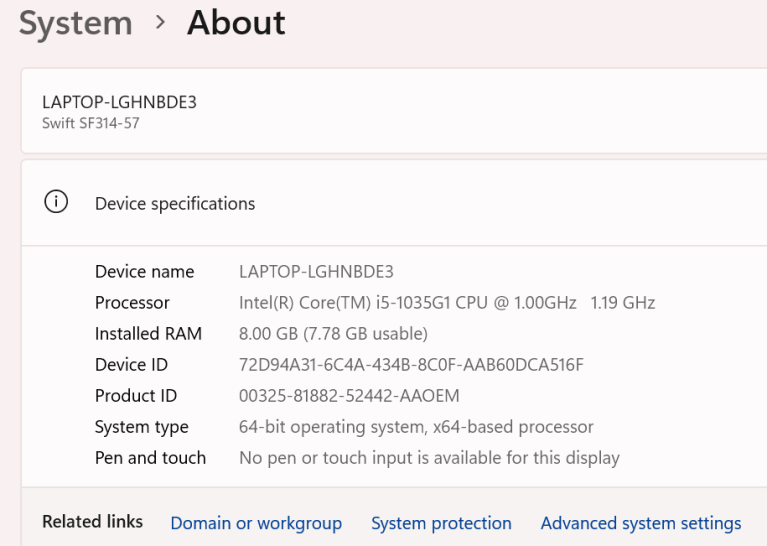Screen dimensions: 767x546
Task: Open Advanced system settings
Action: (640, 523)
